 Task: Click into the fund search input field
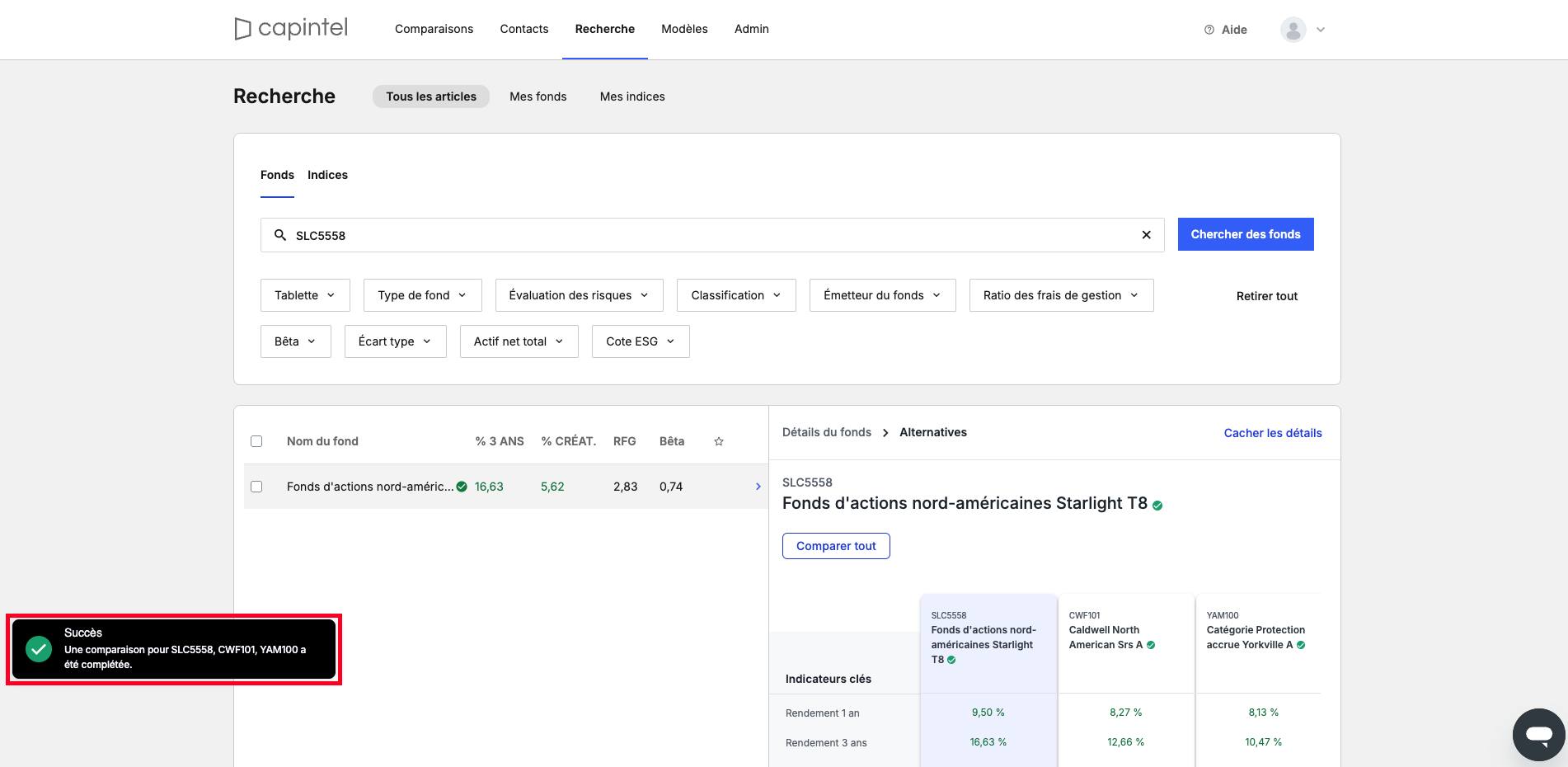(x=712, y=235)
